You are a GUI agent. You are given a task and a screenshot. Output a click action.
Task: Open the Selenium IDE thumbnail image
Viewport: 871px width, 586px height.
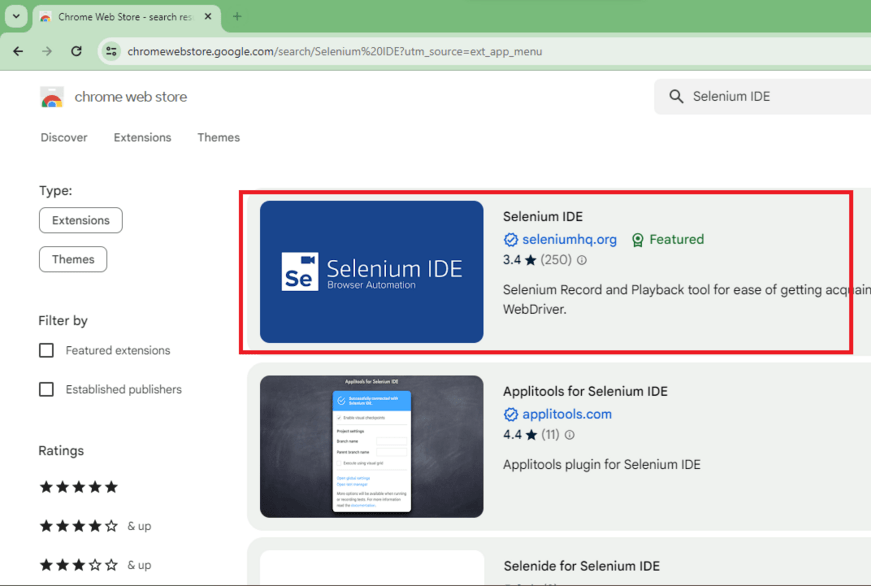click(372, 272)
